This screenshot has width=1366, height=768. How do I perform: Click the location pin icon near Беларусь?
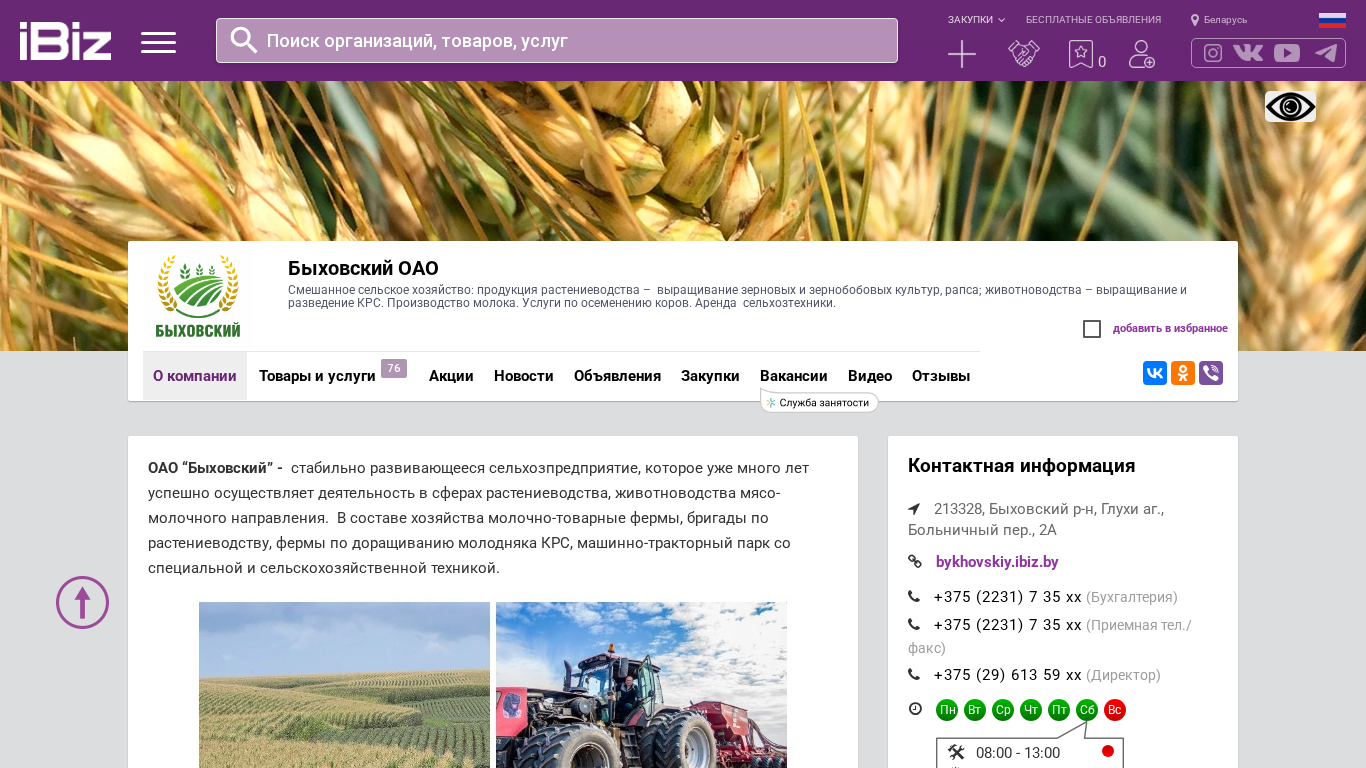pyautogui.click(x=1195, y=20)
